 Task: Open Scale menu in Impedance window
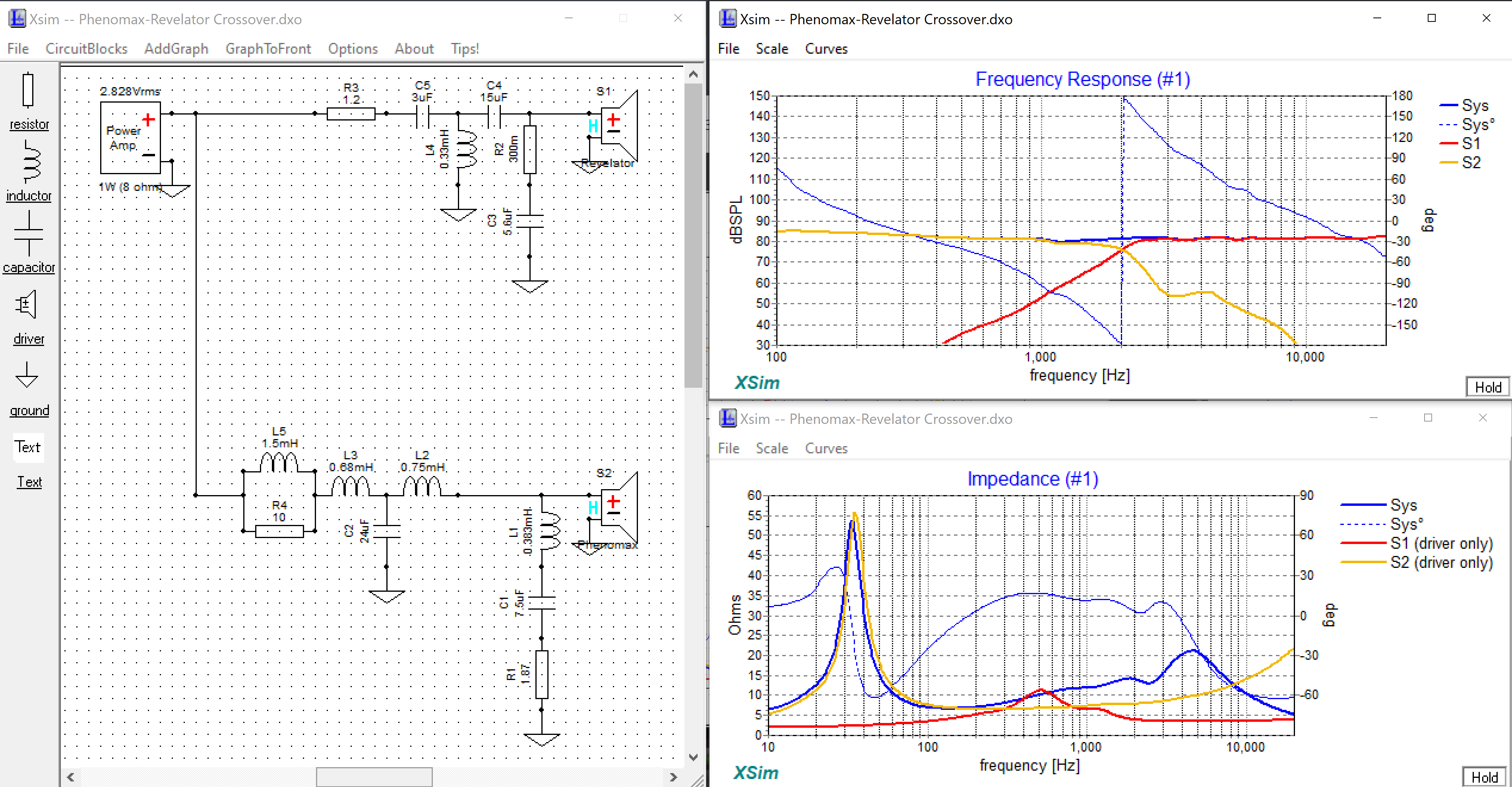pyautogui.click(x=771, y=448)
